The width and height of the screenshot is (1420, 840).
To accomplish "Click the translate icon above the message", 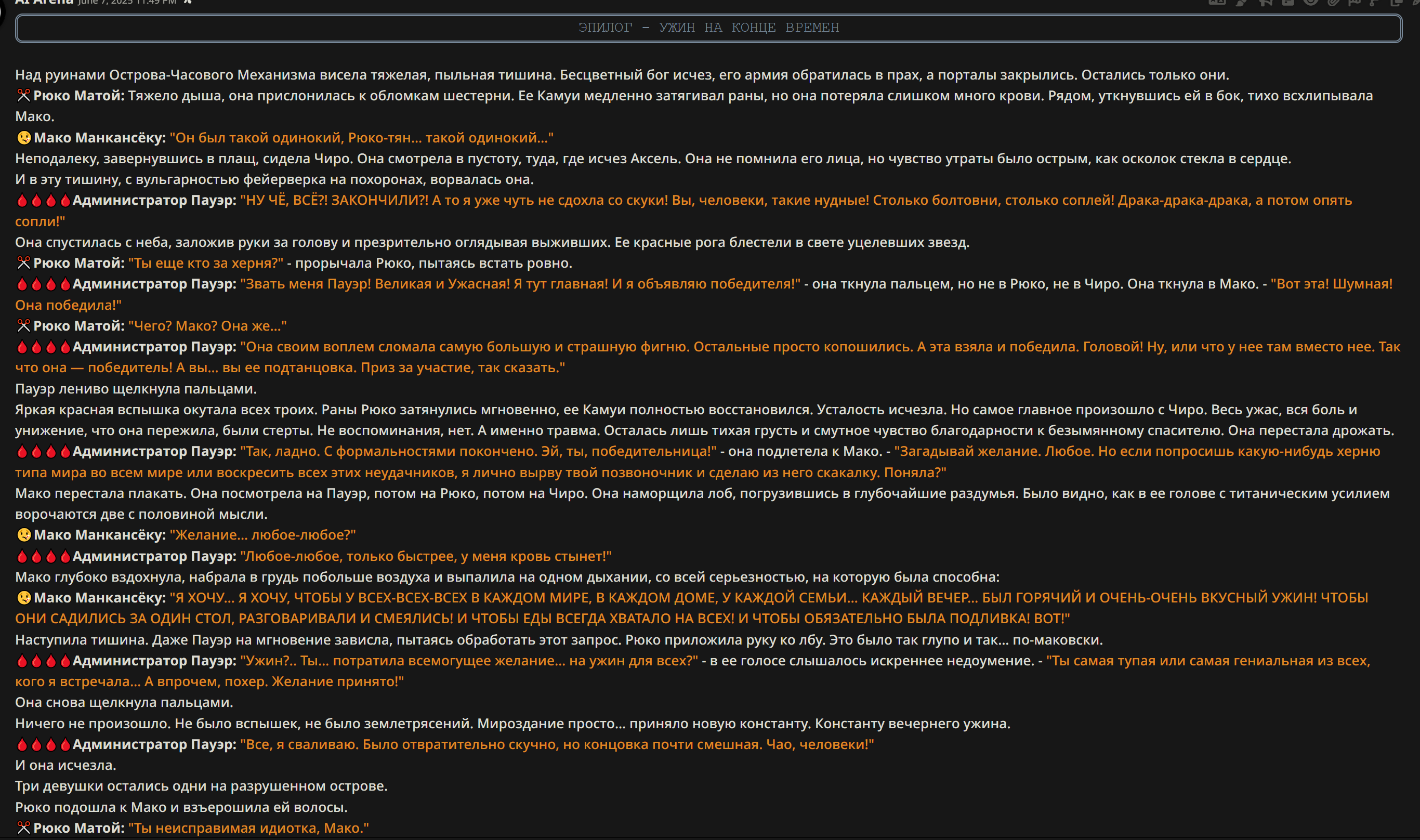I will tap(1217, 2).
